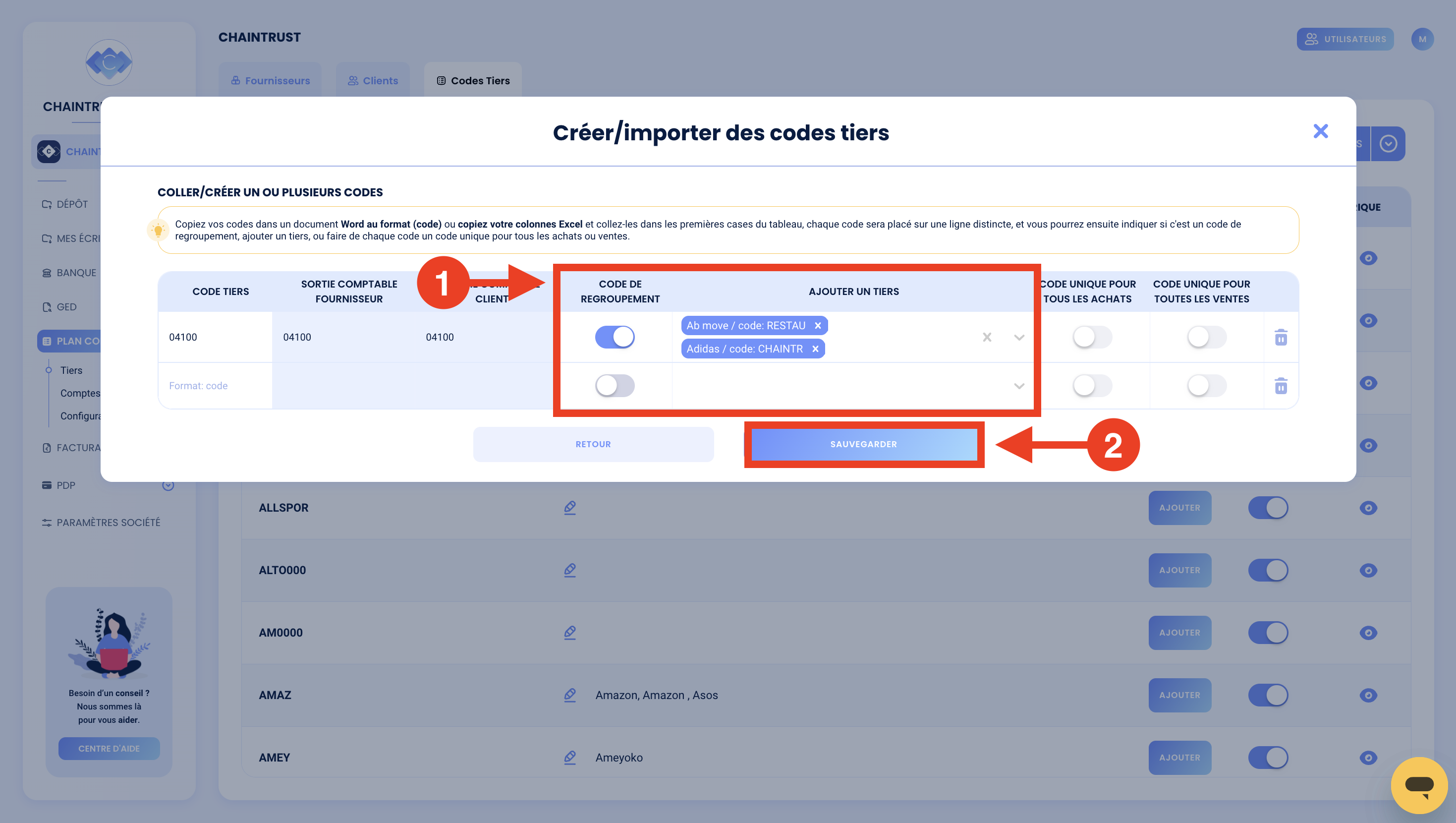The height and width of the screenshot is (823, 1456).
Task: Delete the 04100 code row
Action: [1281, 337]
